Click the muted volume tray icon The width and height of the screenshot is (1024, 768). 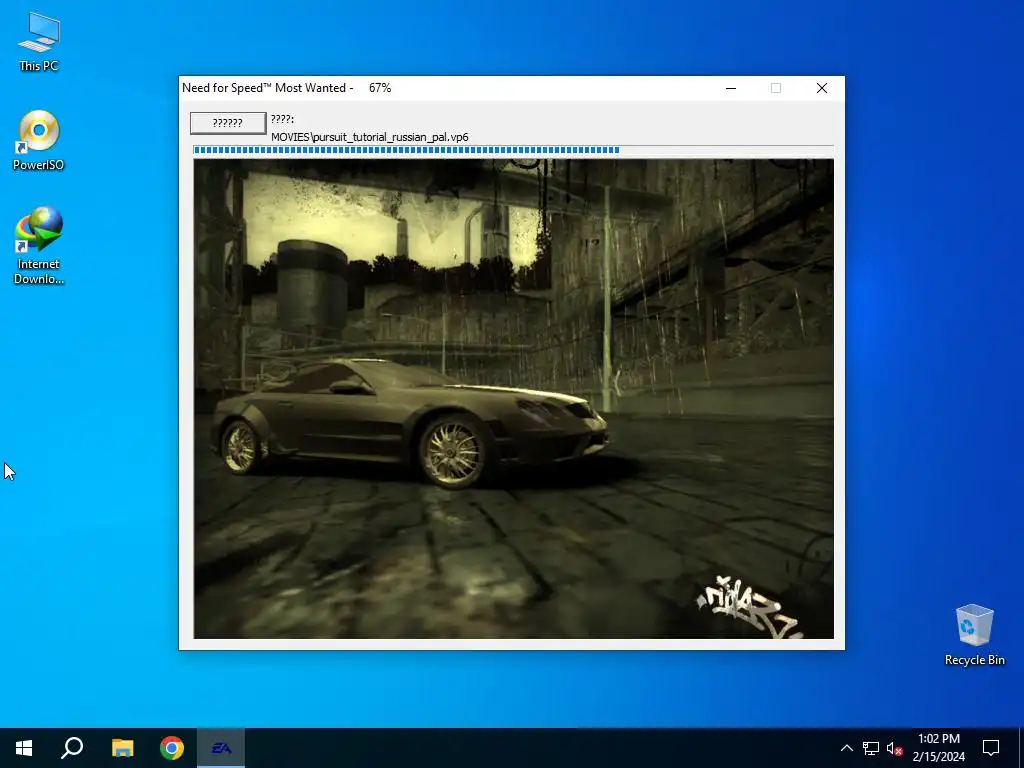click(x=894, y=748)
